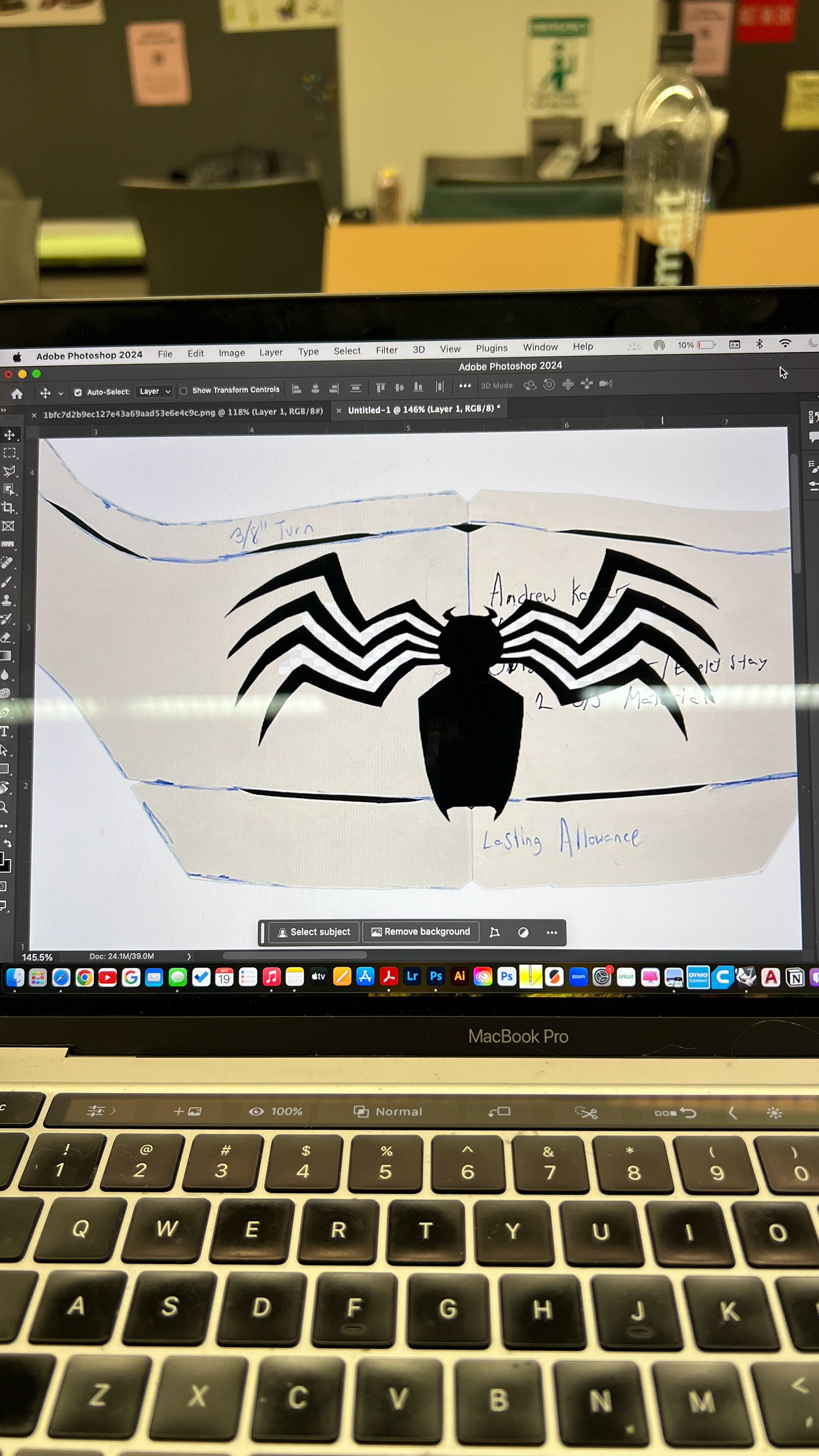The image size is (819, 1456).
Task: Click the Remove background button
Action: (x=421, y=931)
